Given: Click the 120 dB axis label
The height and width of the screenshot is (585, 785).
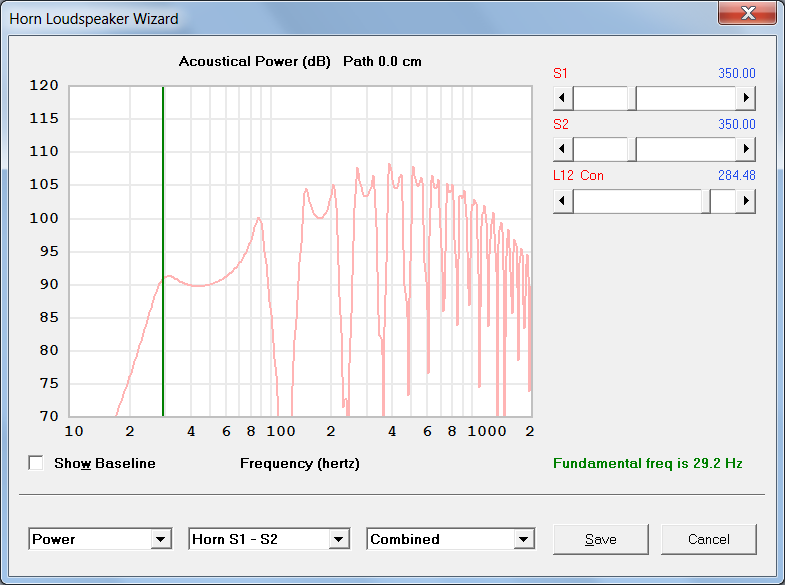Looking at the screenshot, I should click(x=44, y=86).
